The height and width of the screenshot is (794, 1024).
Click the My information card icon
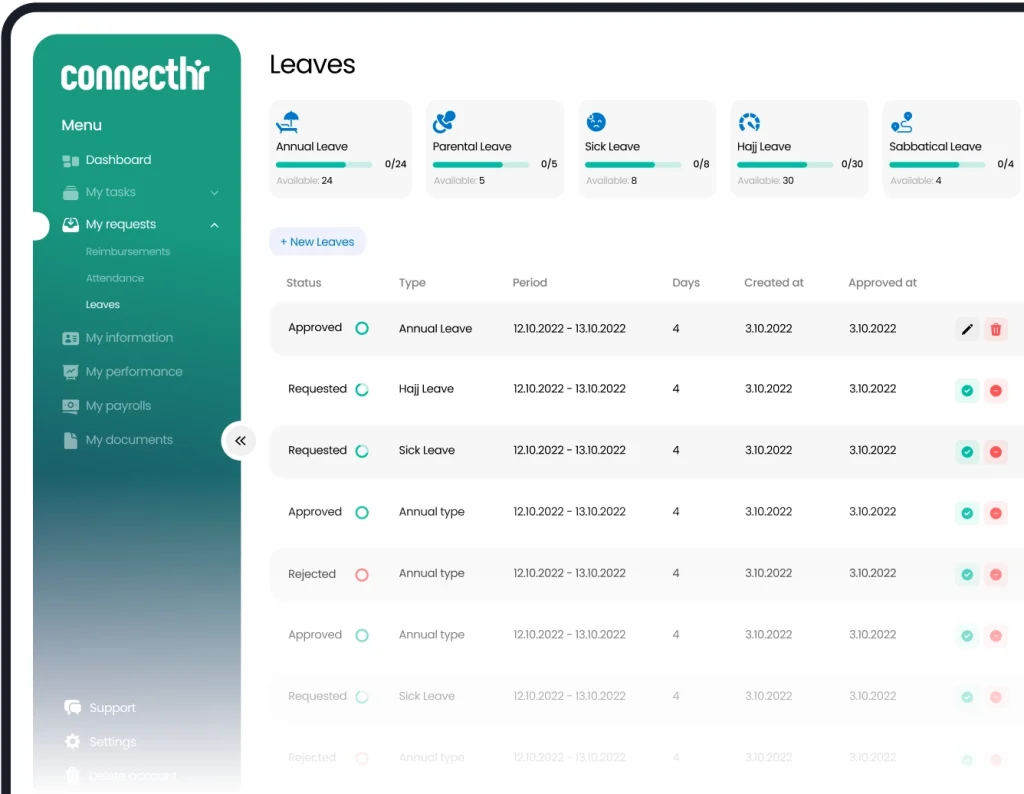pyautogui.click(x=71, y=338)
